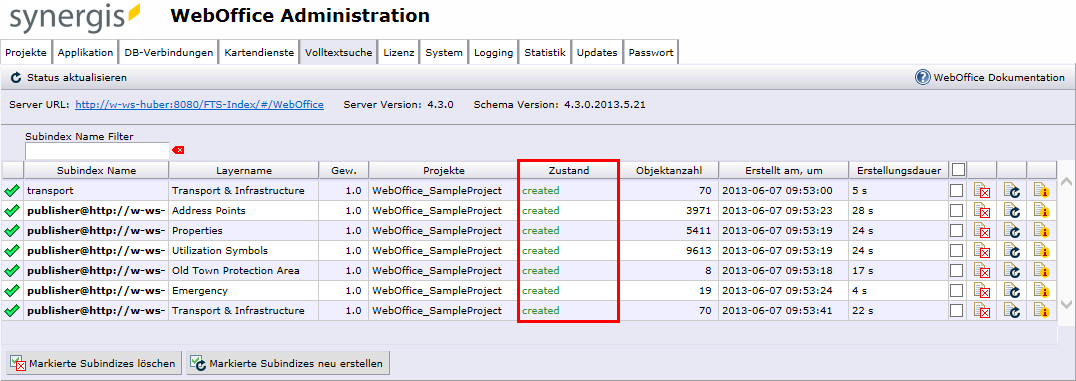This screenshot has width=1076, height=381.
Task: Recreate the transport subindex using its refresh icon
Action: coord(1012,191)
